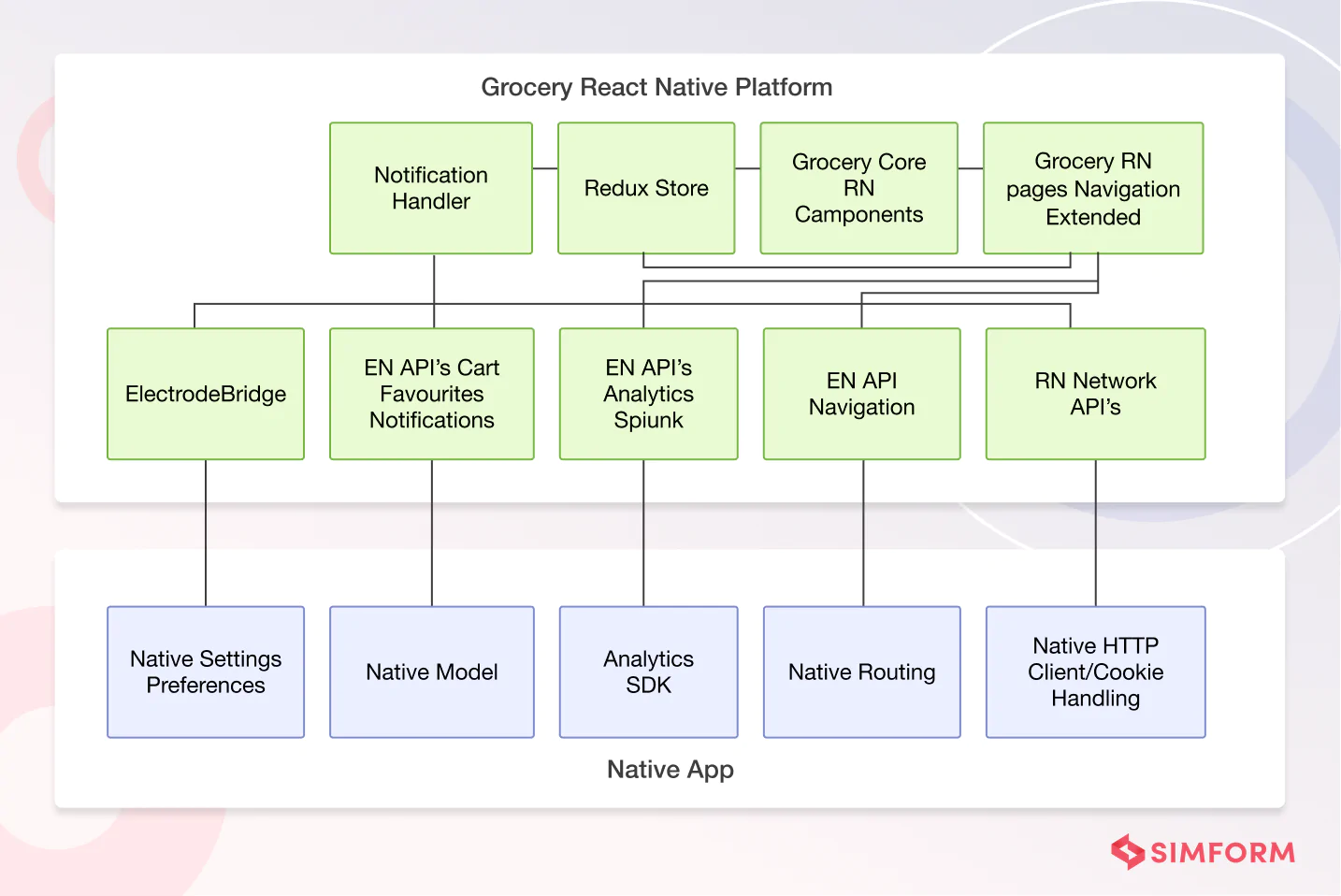Select the Notification Handler box
This screenshot has height=896, width=1341.
pyautogui.click(x=431, y=188)
